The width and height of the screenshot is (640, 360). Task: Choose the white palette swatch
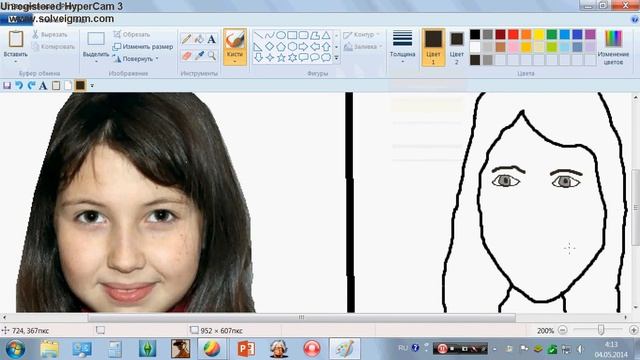pyautogui.click(x=475, y=47)
